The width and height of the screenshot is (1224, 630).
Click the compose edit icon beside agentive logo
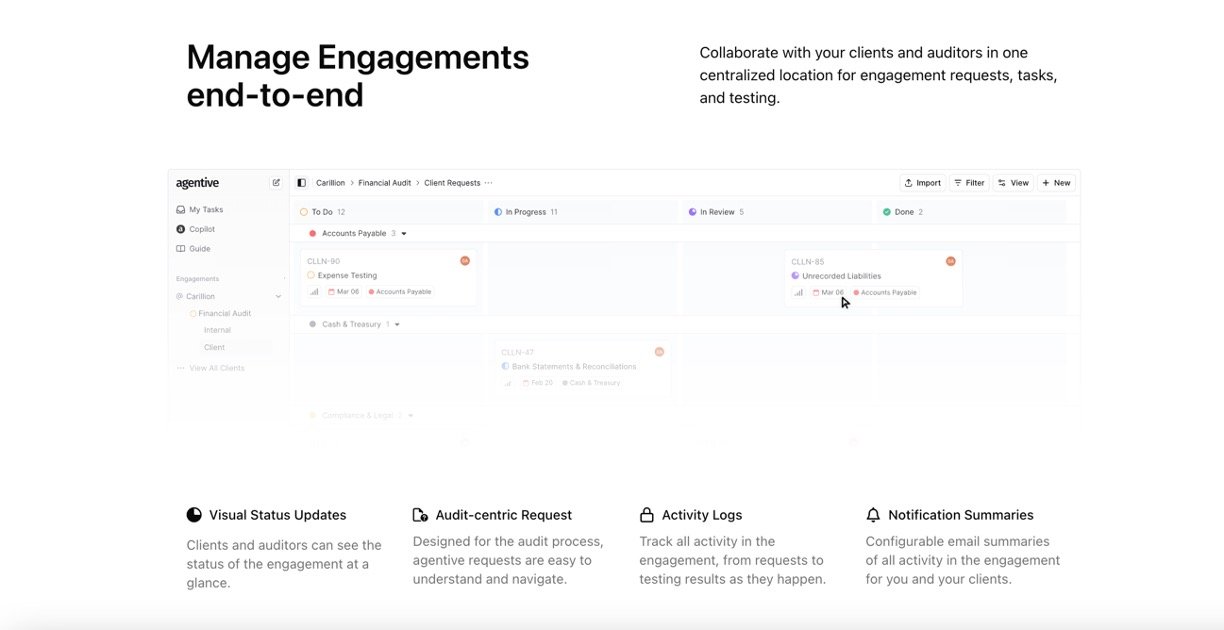[276, 183]
